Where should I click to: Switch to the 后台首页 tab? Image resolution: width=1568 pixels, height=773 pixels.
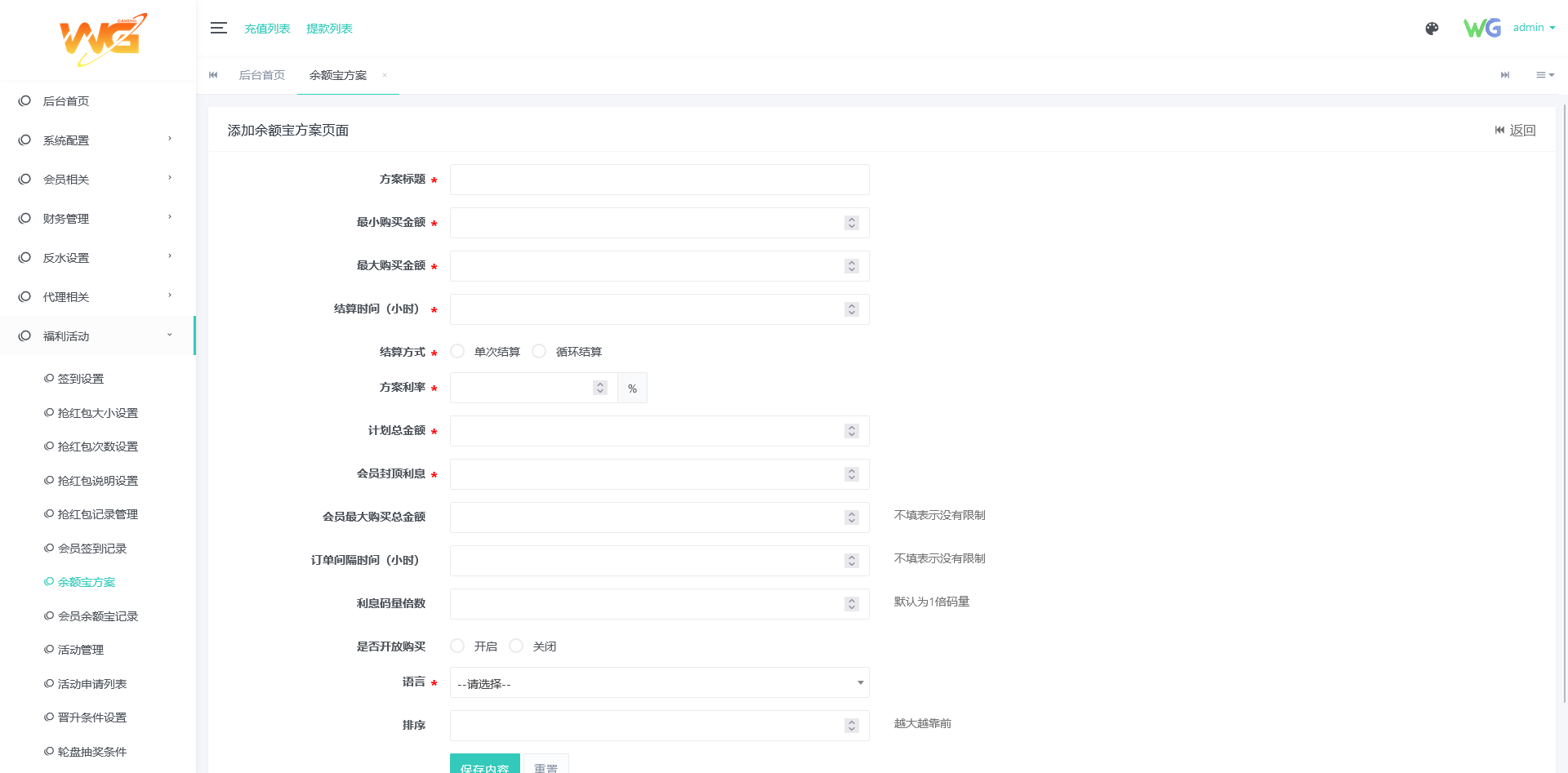coord(261,75)
